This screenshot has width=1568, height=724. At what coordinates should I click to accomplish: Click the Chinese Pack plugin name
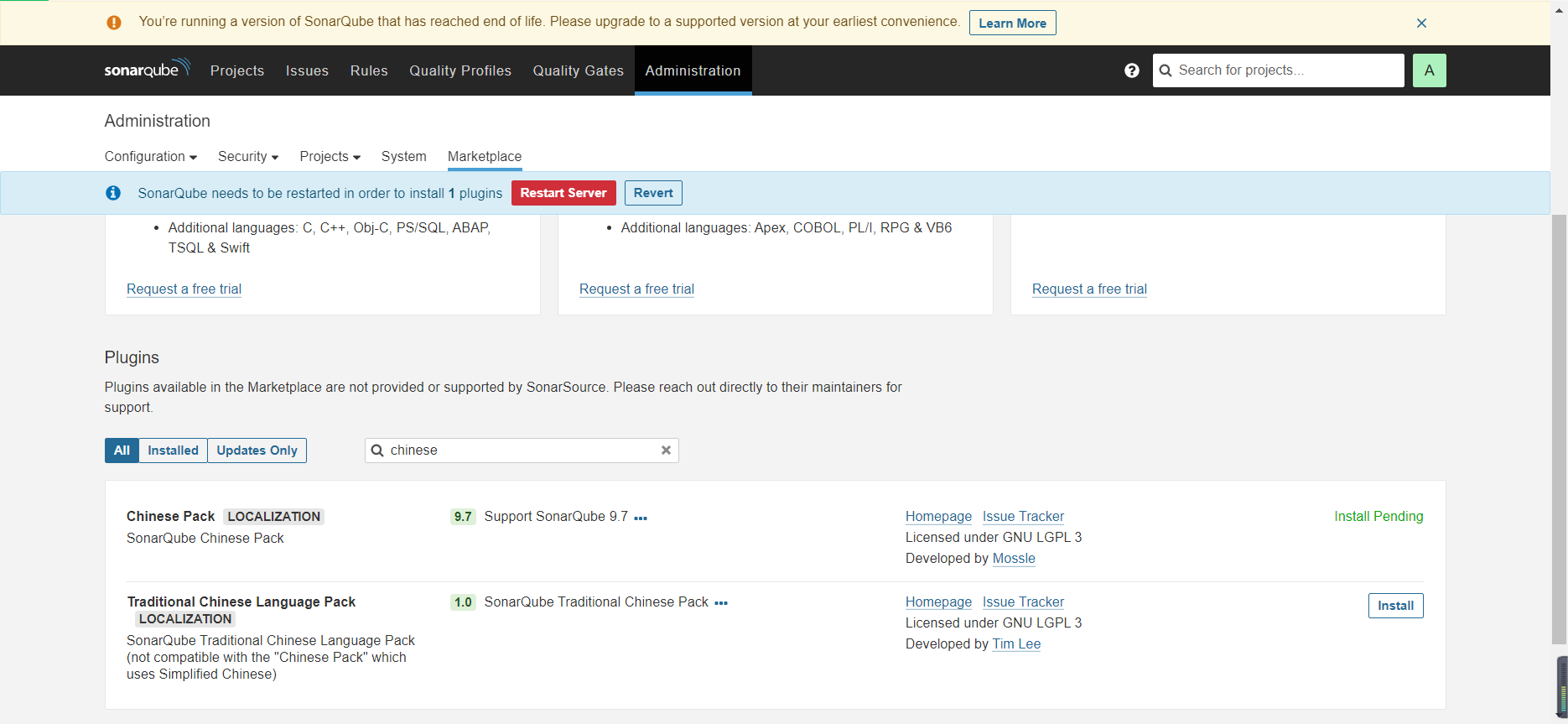pyautogui.click(x=170, y=517)
